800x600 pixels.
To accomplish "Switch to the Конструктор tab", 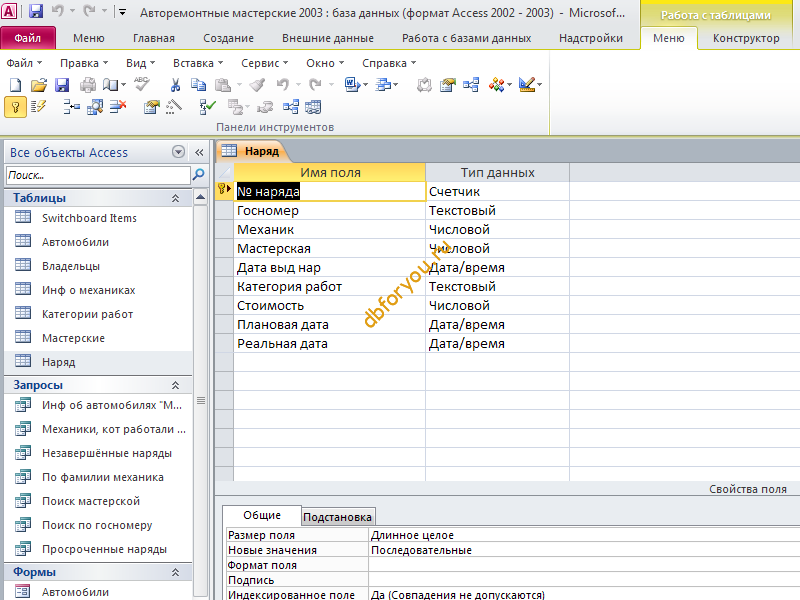I will [x=746, y=38].
